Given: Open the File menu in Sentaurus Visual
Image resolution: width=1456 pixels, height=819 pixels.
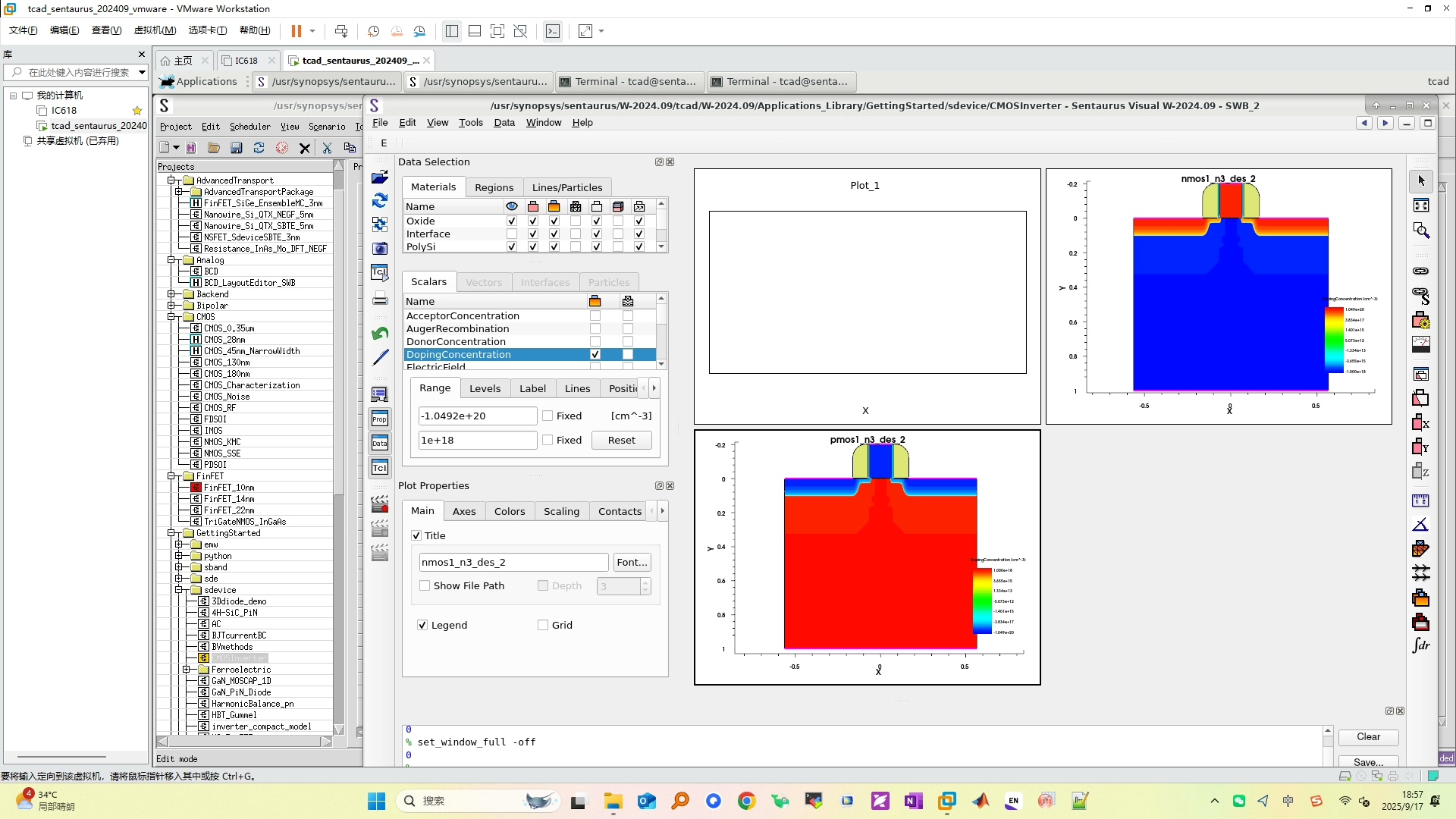Looking at the screenshot, I should tap(380, 123).
